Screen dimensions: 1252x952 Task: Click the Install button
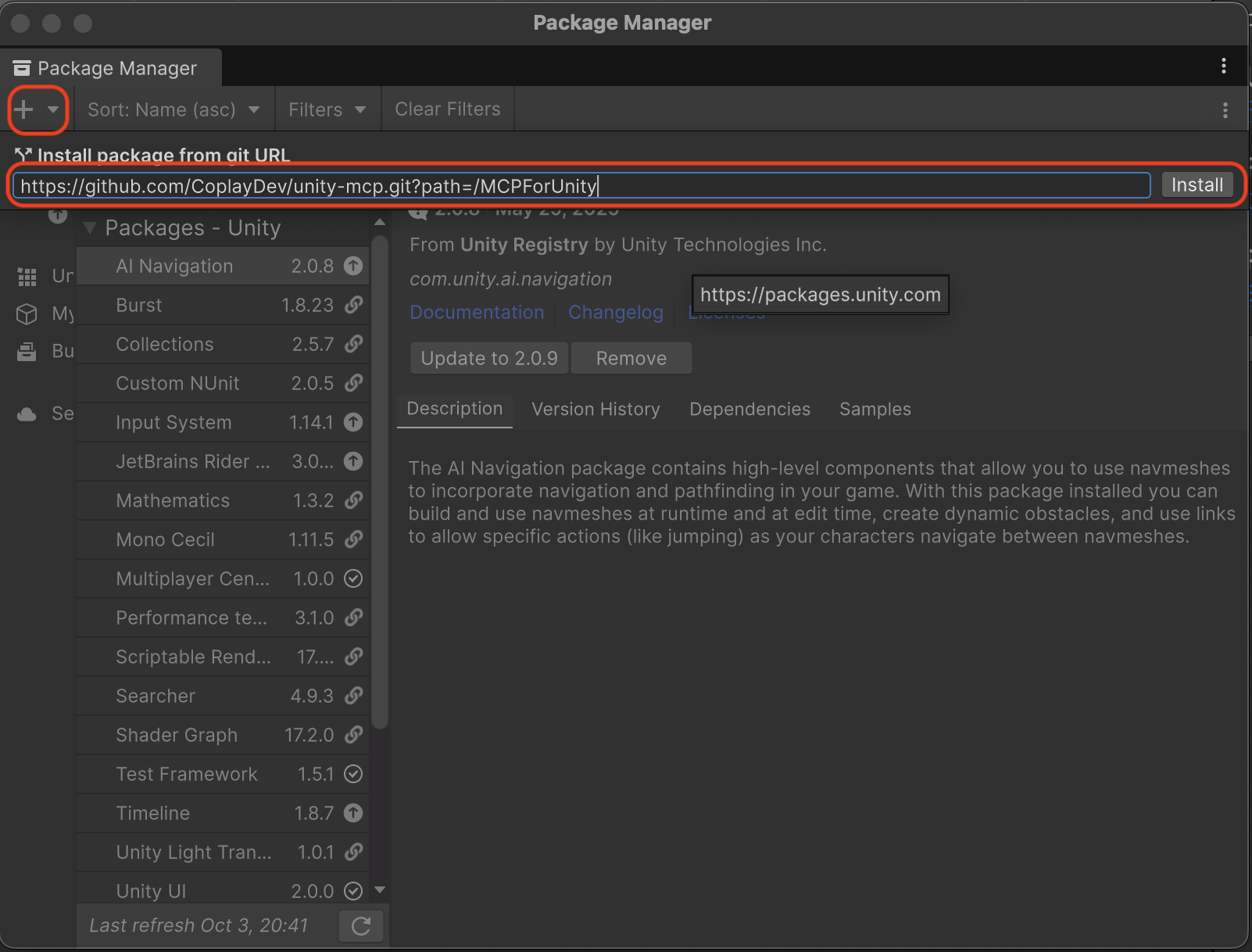tap(1197, 184)
